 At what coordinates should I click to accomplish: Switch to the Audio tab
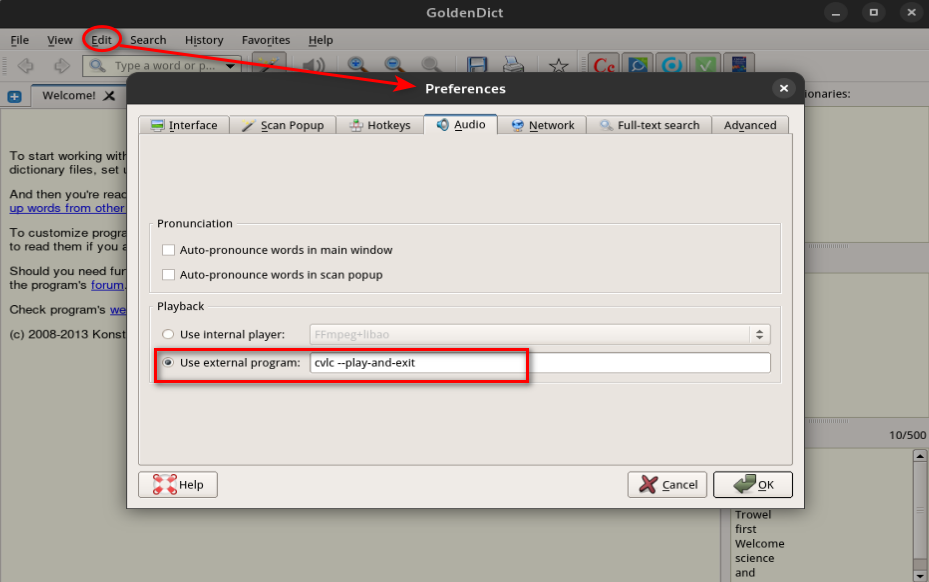click(x=460, y=124)
